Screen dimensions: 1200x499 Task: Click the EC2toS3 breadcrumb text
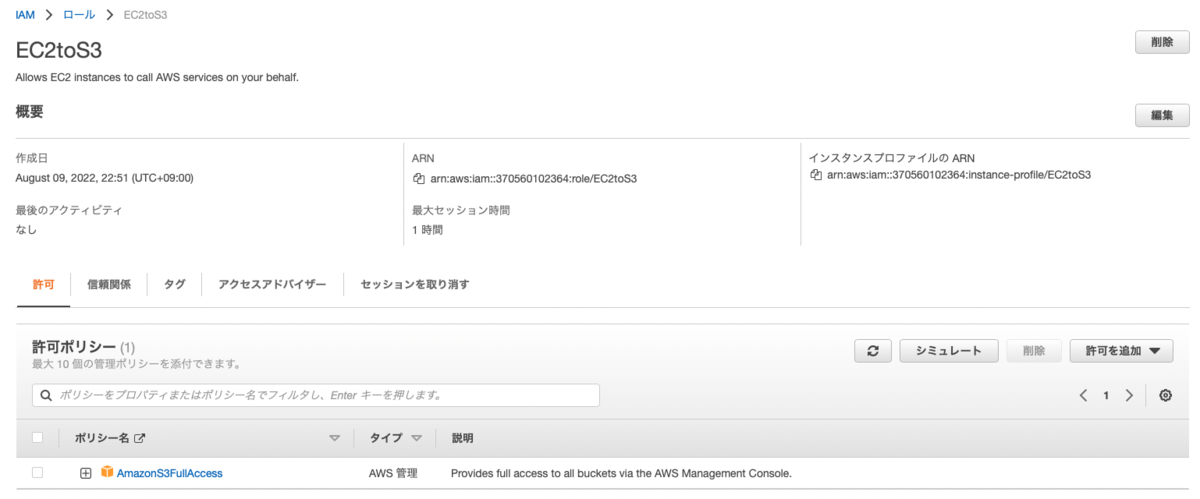tap(145, 15)
